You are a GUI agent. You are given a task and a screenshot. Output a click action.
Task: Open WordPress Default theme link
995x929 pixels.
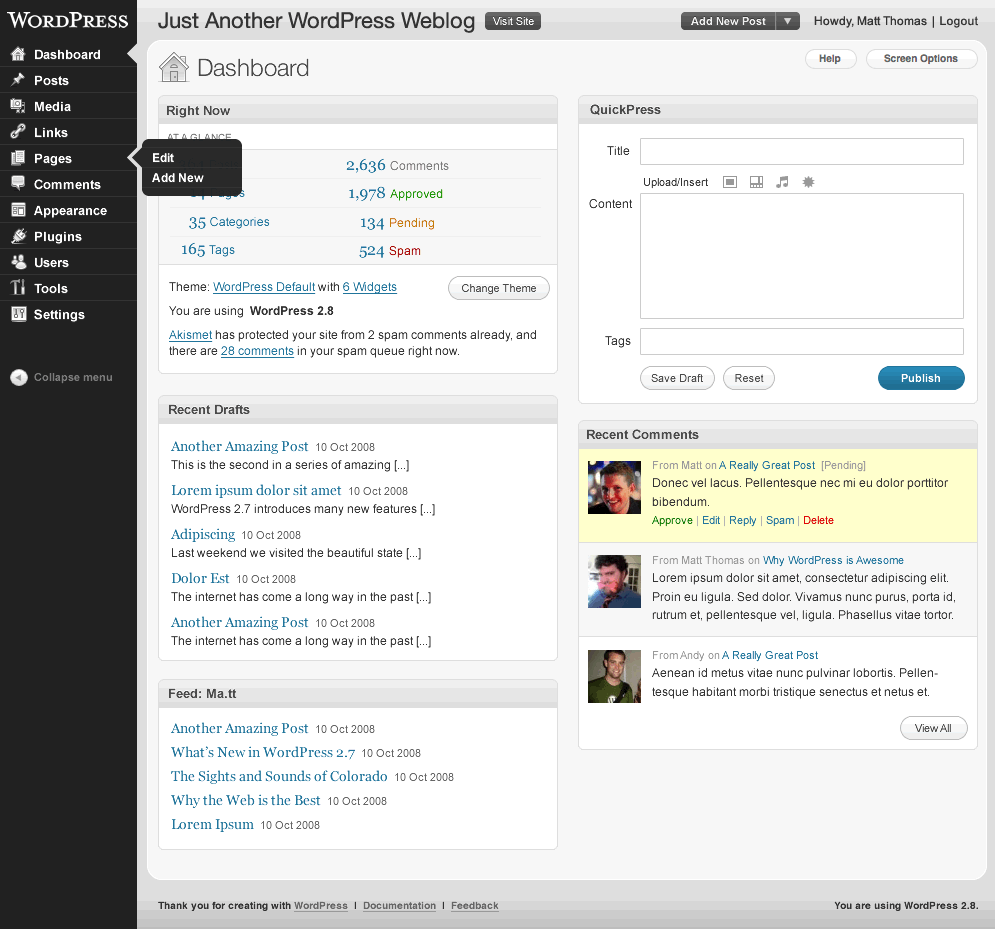(264, 287)
